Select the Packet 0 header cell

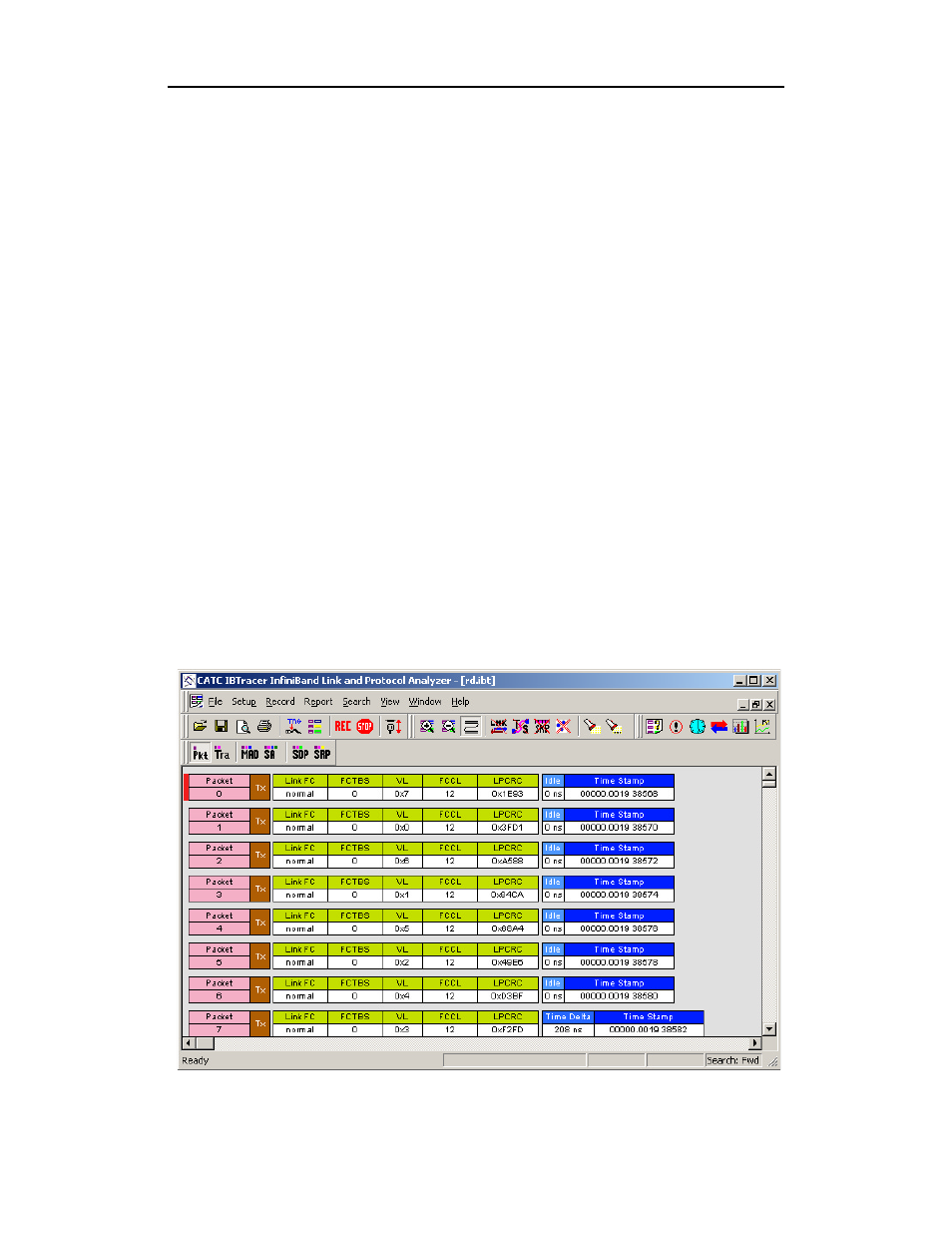click(x=220, y=781)
